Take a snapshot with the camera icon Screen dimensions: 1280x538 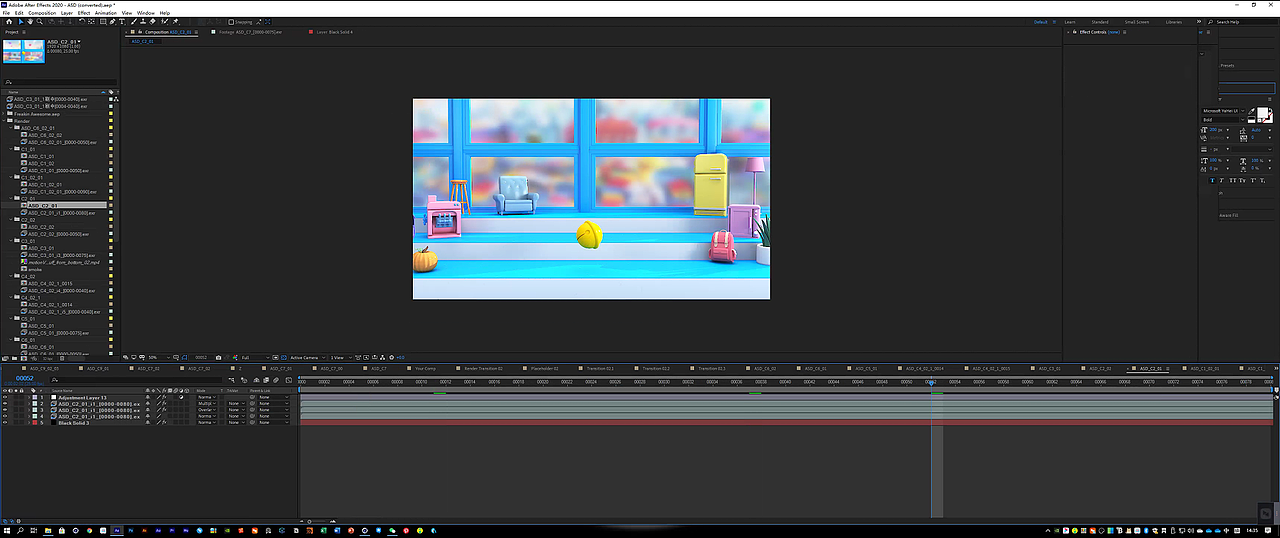(x=219, y=357)
